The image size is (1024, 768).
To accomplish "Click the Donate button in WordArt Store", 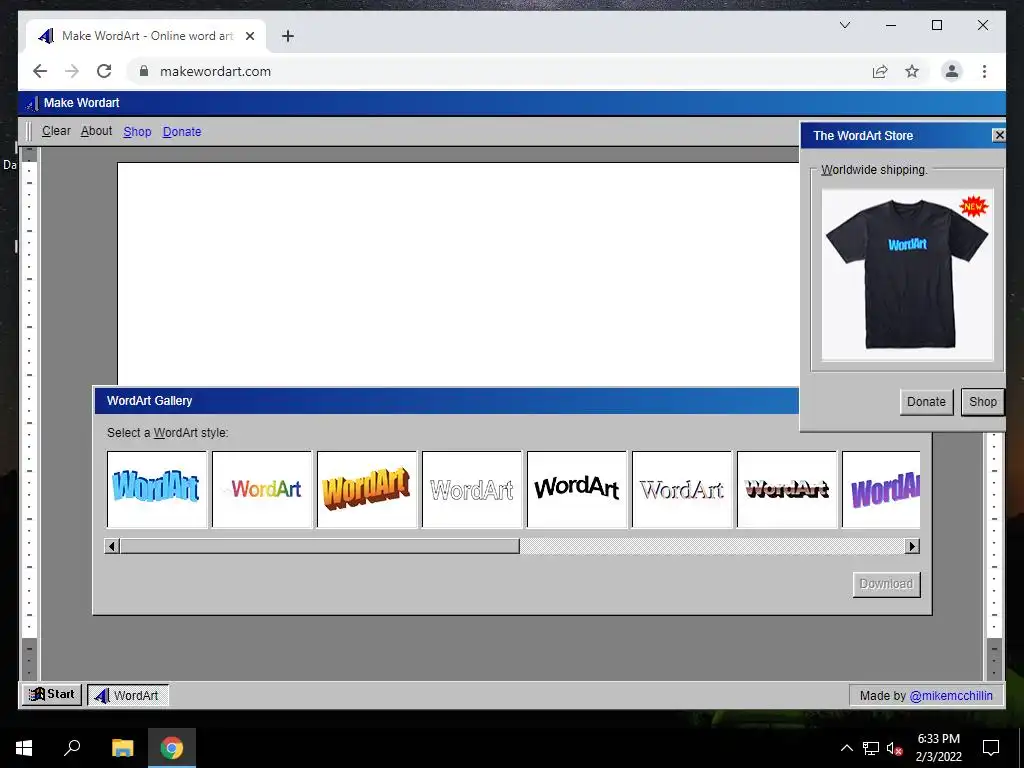I will tap(926, 402).
